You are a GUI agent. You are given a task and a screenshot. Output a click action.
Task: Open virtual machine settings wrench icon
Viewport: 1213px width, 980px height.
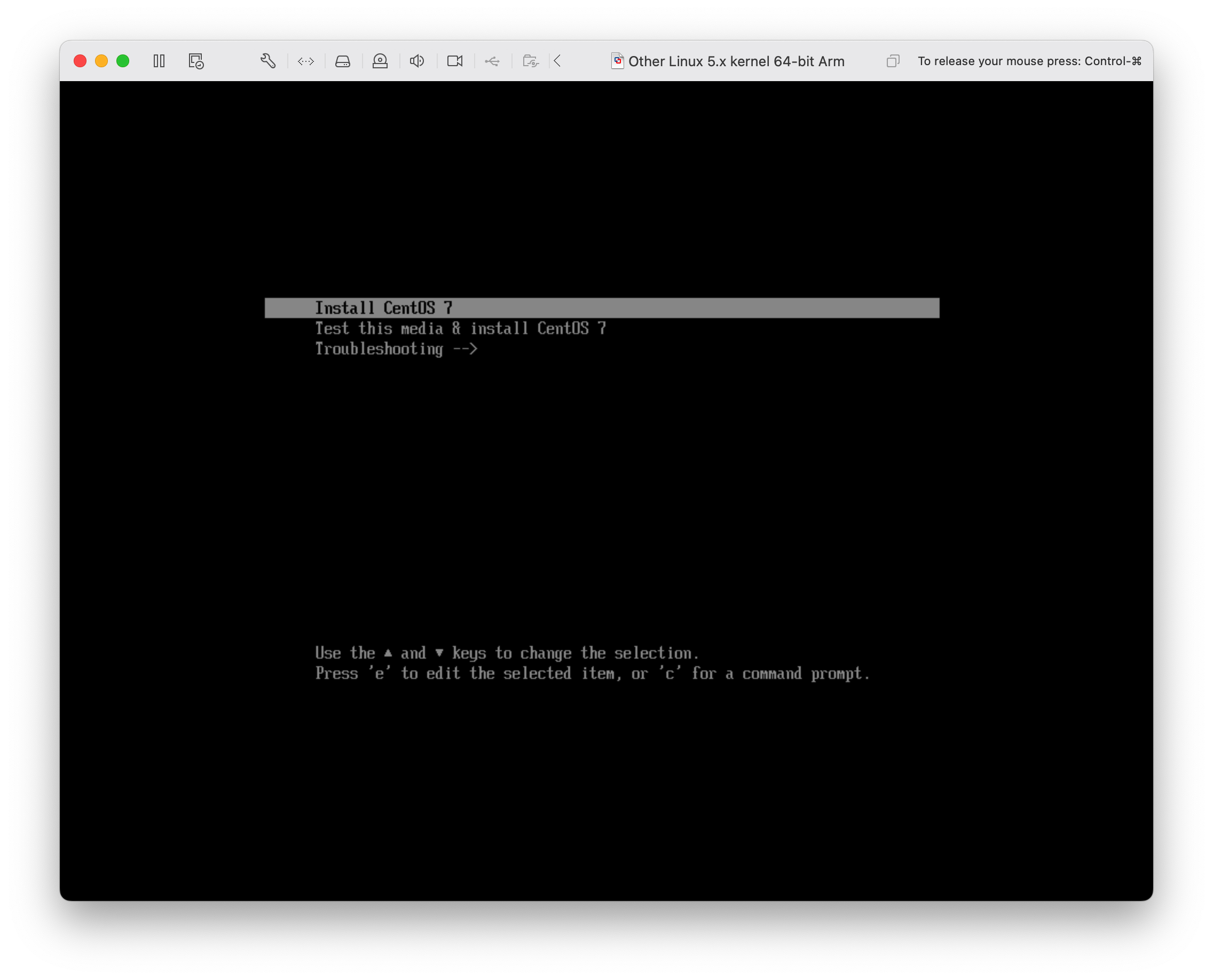coord(267,61)
